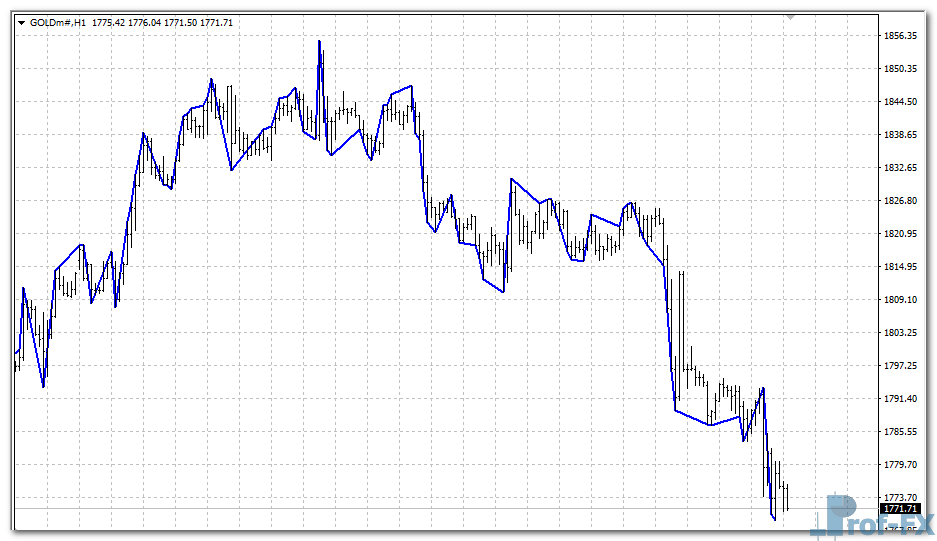This screenshot has height=541, width=937.
Task: Click the 1820.95 price axis label
Action: (x=900, y=234)
